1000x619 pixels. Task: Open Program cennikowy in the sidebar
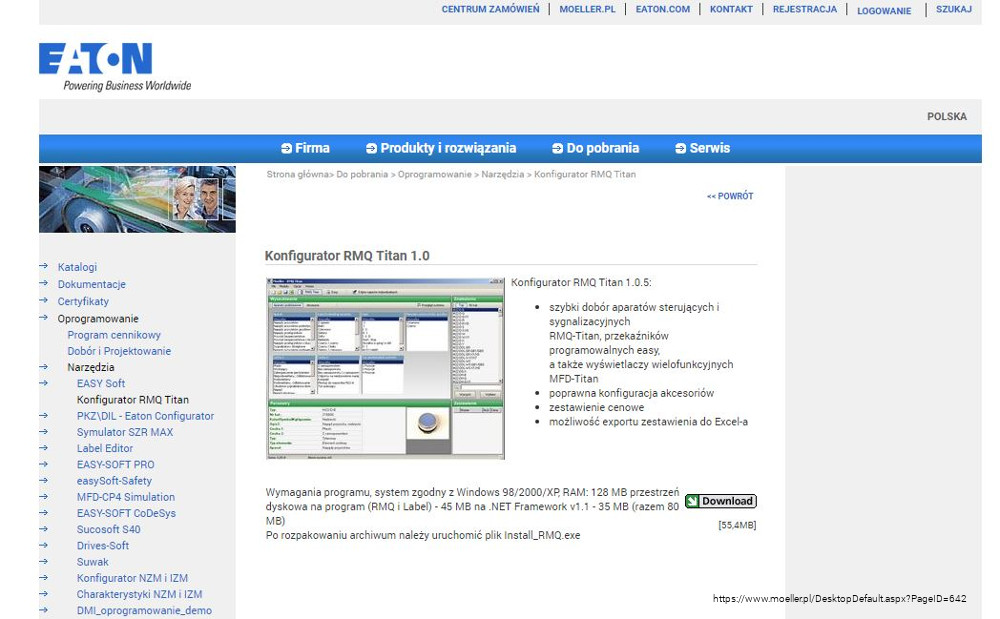pos(114,335)
